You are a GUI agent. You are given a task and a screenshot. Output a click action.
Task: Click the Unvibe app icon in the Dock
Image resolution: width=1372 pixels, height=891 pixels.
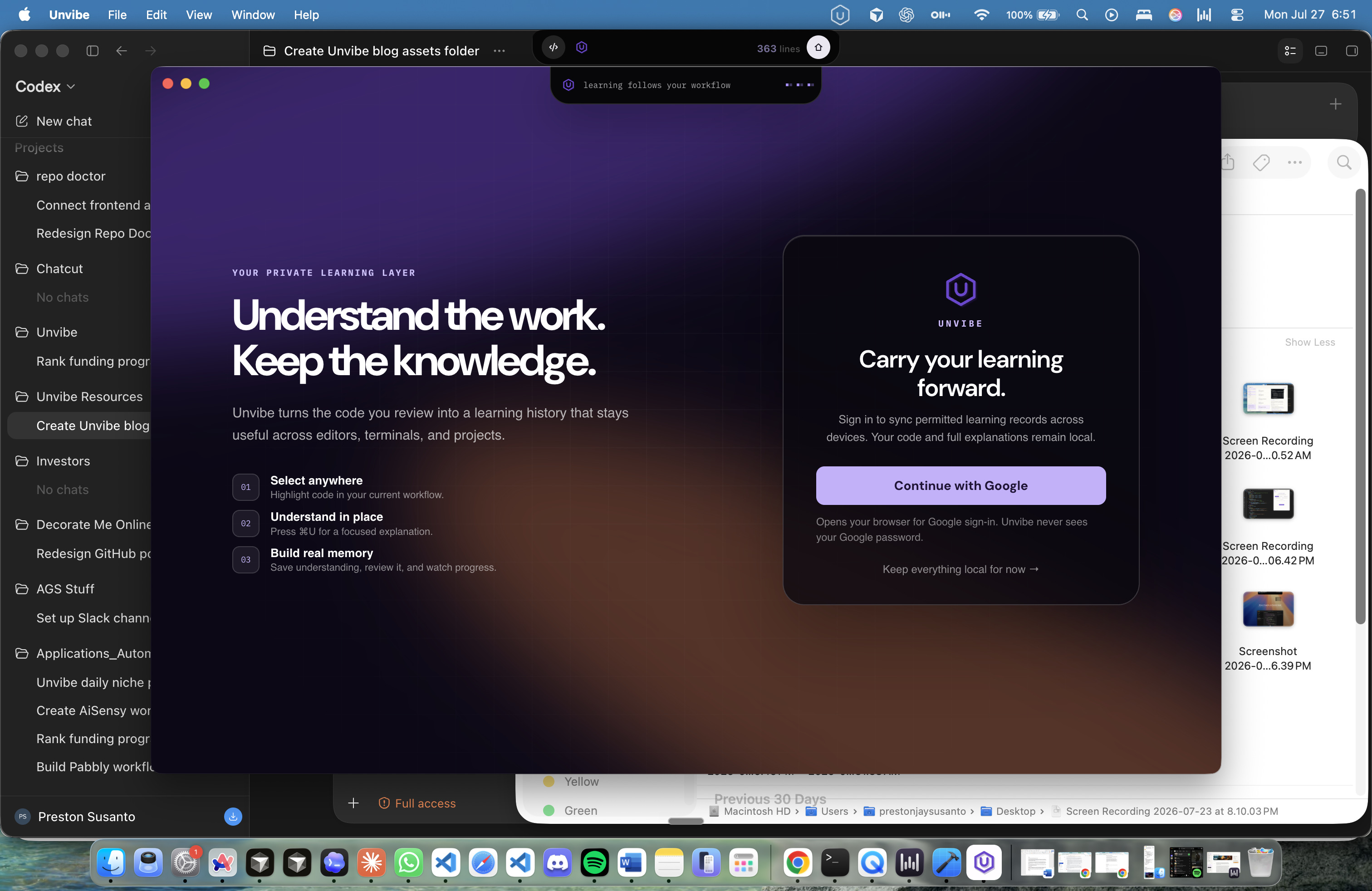click(984, 862)
